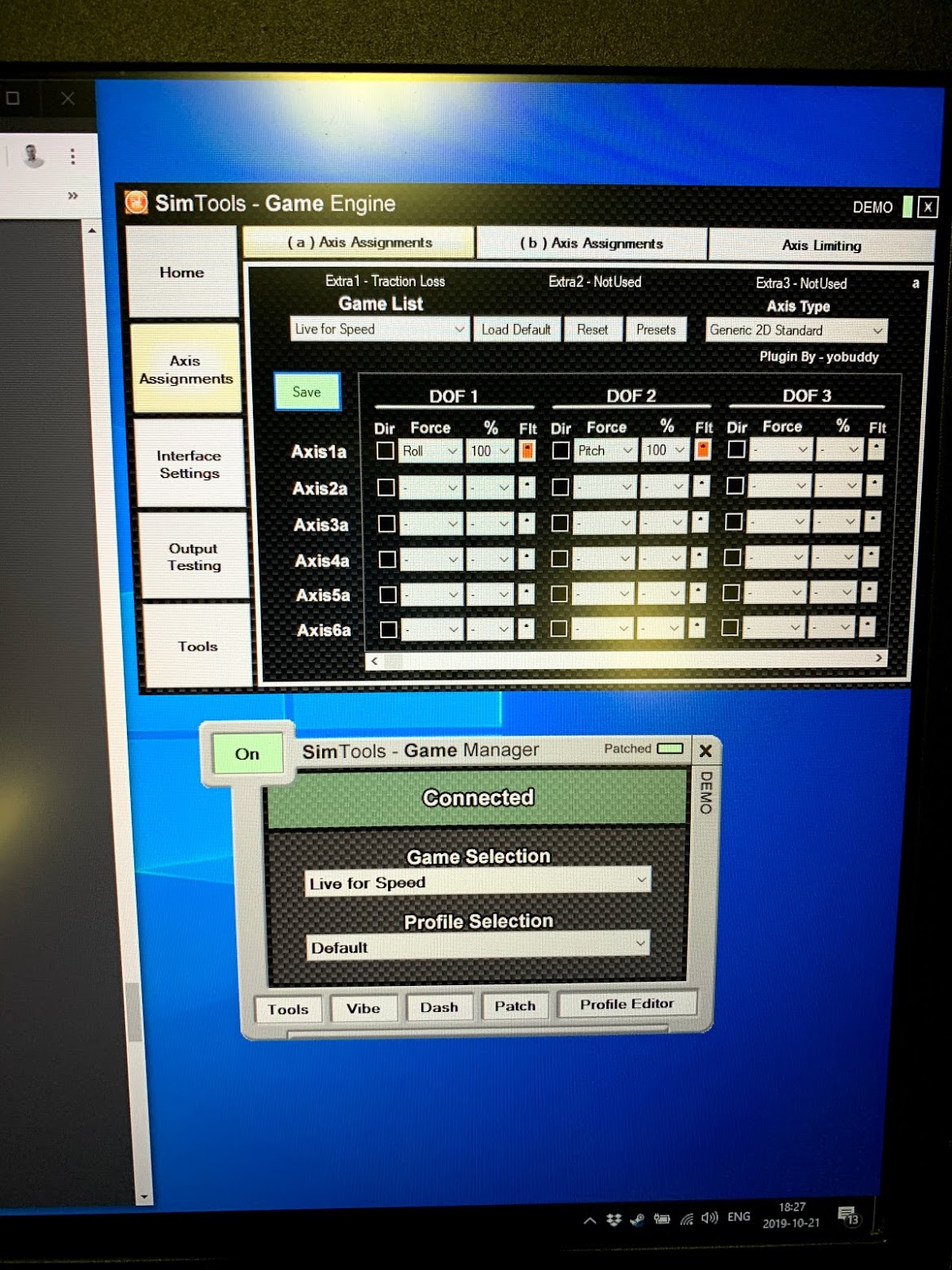Toggle the Dir checkbox for Axis4a DOF 3

coord(732,557)
